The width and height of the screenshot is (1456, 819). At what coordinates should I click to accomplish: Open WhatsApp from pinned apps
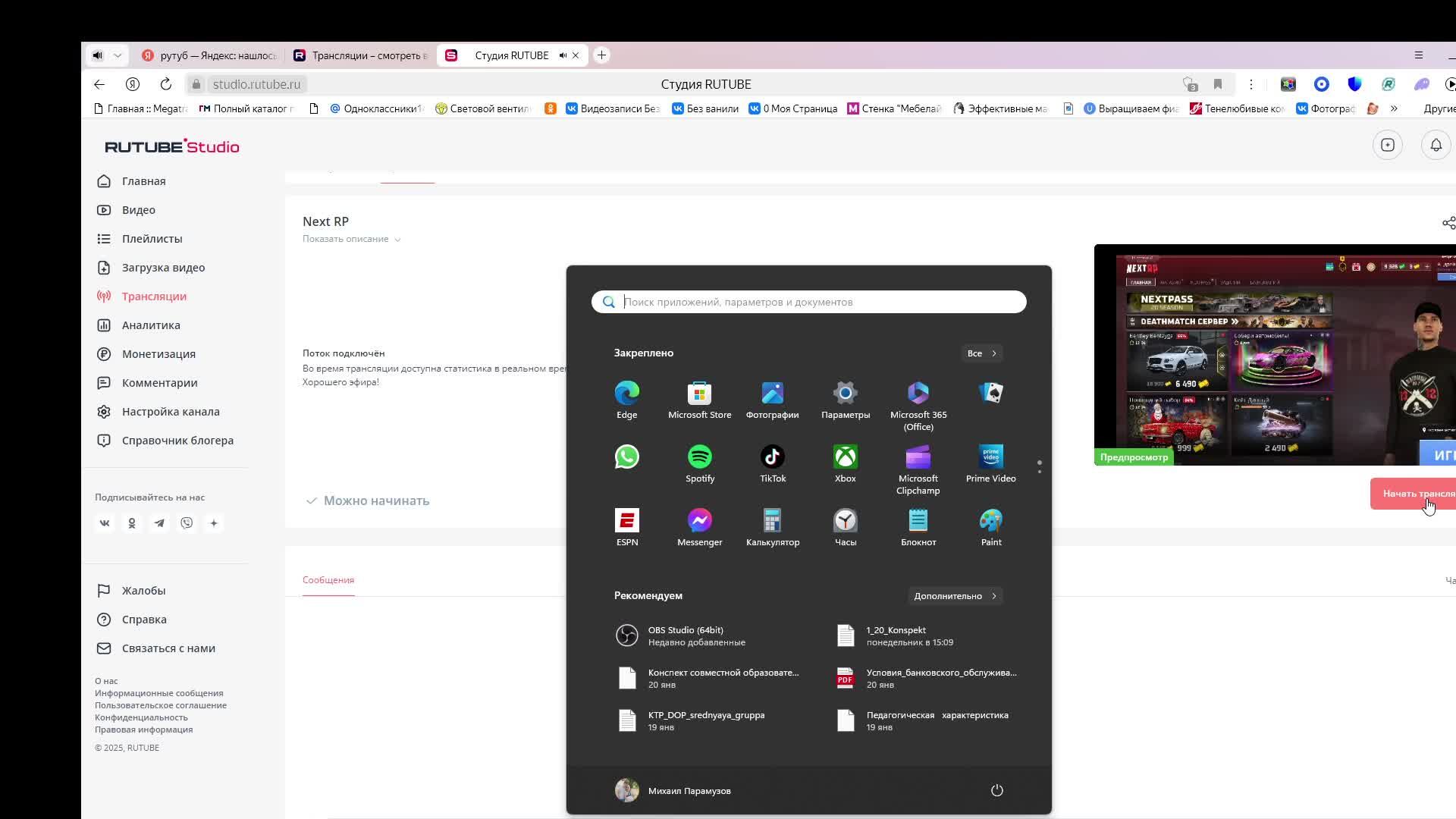tap(626, 457)
